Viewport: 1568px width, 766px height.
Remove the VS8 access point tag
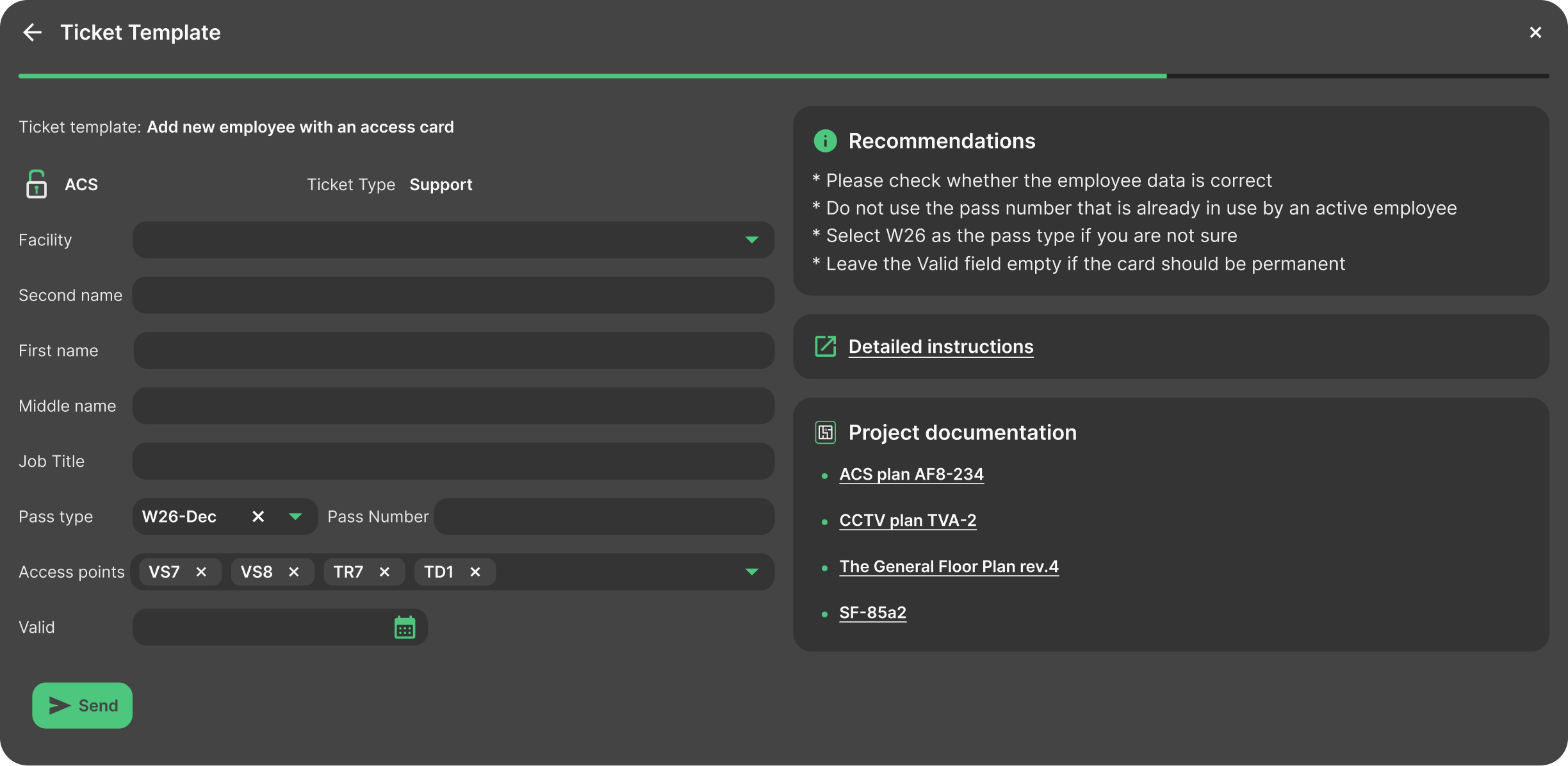294,572
